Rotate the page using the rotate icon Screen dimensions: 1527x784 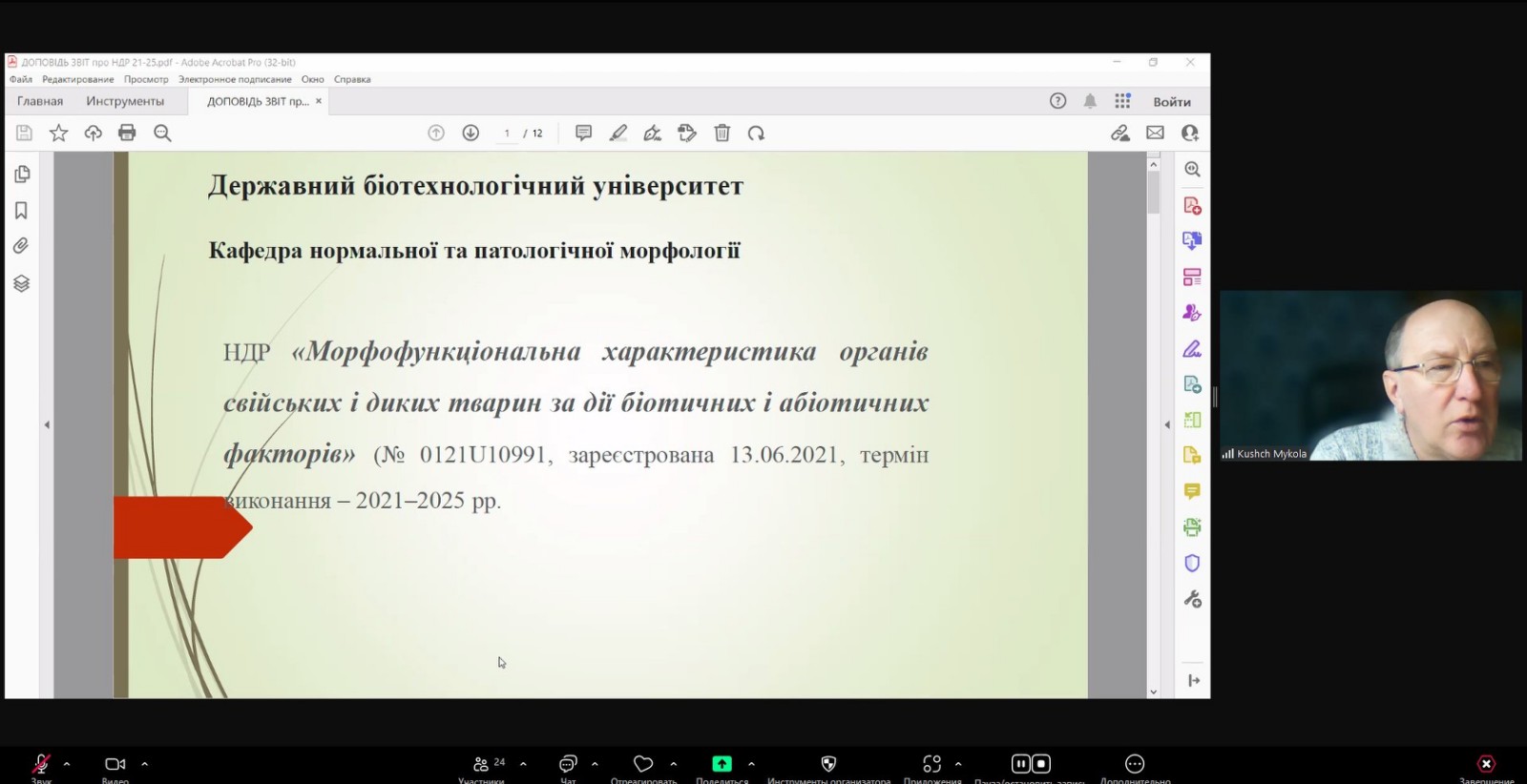[x=756, y=134]
